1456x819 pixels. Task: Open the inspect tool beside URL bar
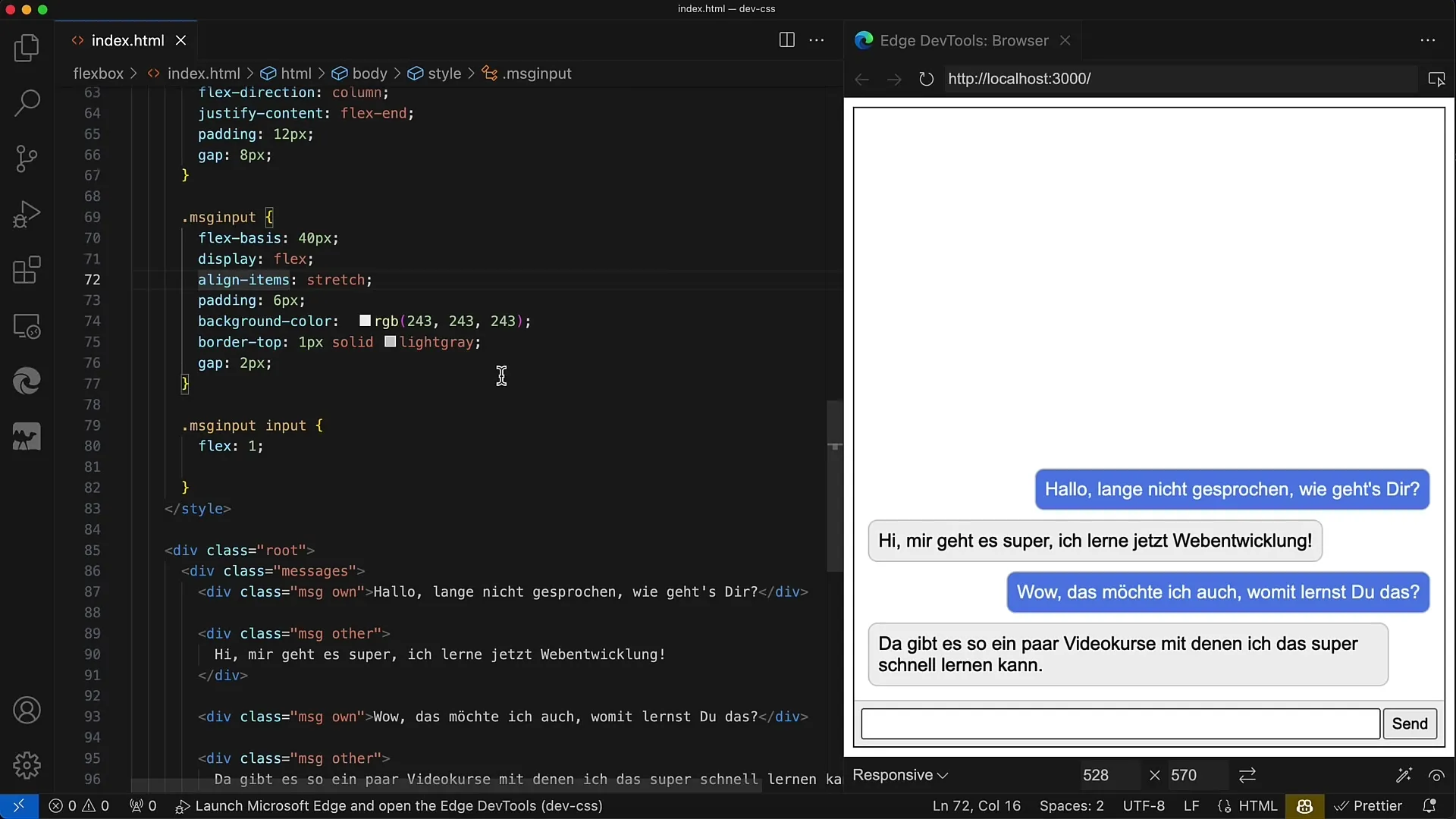point(1436,79)
